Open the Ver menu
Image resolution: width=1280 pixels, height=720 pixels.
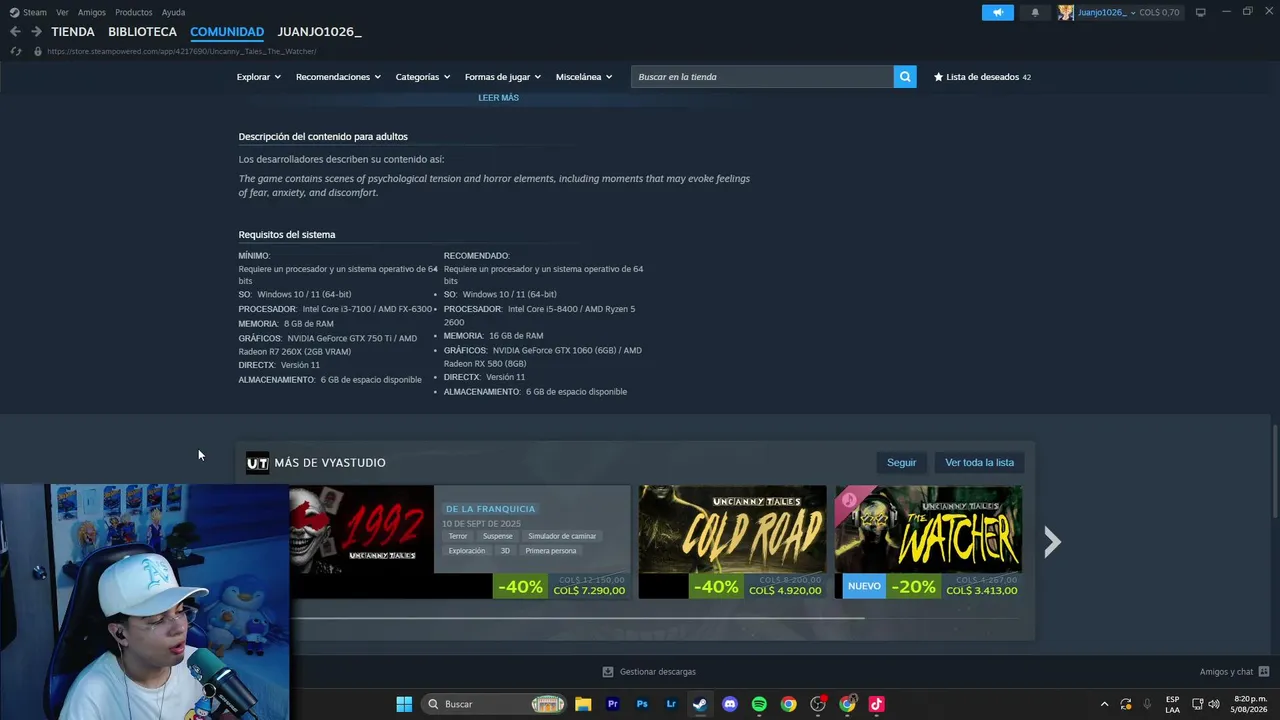tap(63, 12)
